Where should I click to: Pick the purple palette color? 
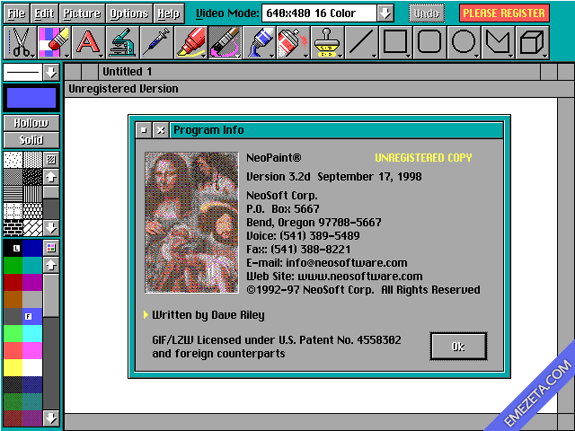[x=32, y=282]
